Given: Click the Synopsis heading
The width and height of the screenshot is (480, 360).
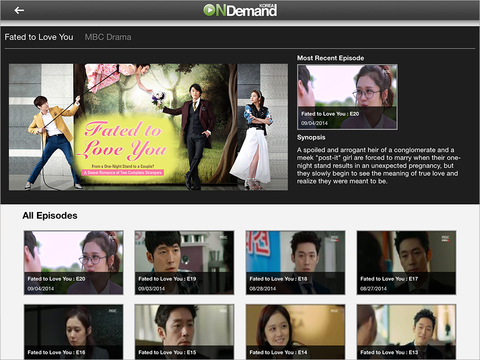Looking at the screenshot, I should pos(311,137).
